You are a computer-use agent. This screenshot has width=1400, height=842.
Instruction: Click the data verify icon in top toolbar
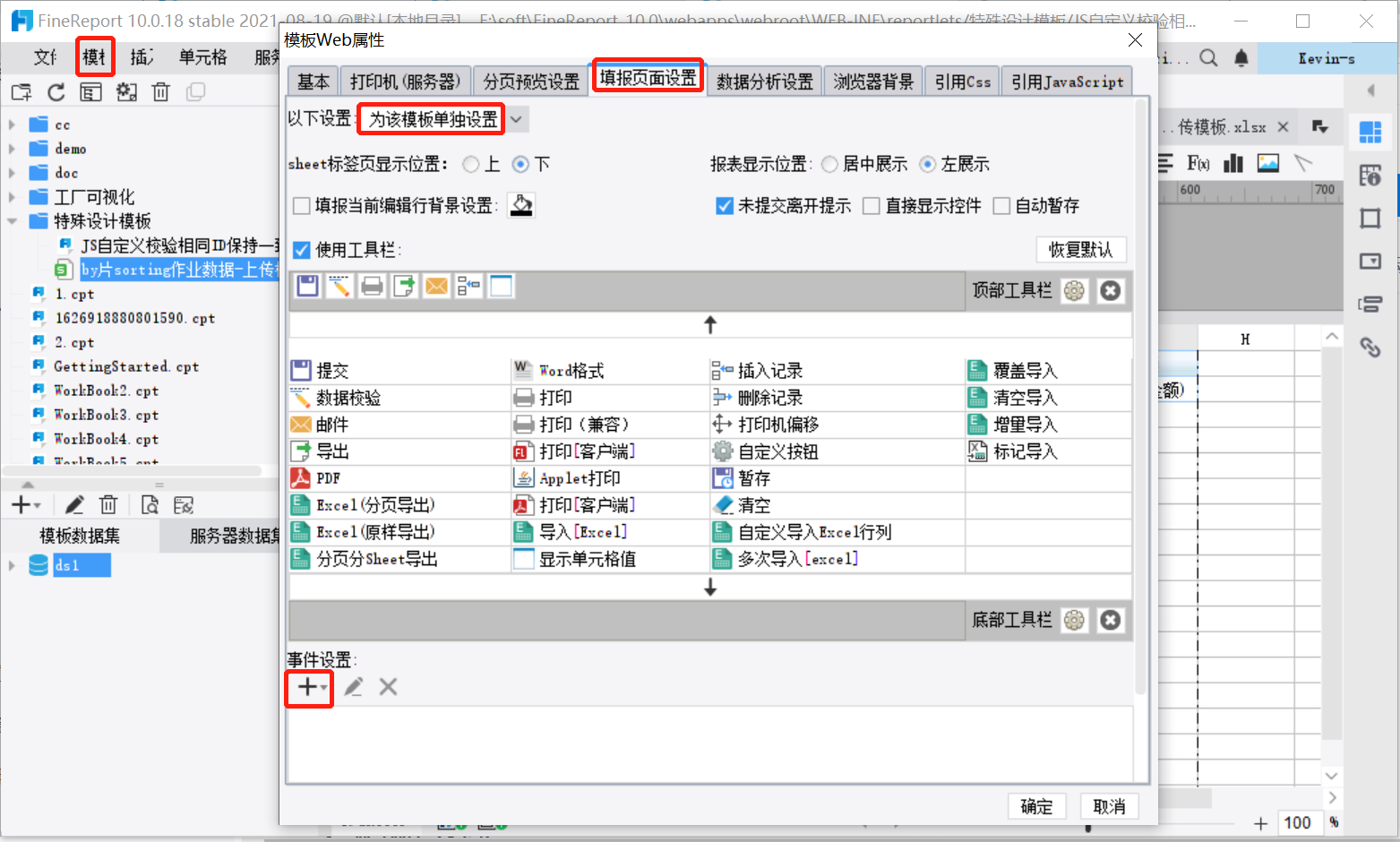339,287
